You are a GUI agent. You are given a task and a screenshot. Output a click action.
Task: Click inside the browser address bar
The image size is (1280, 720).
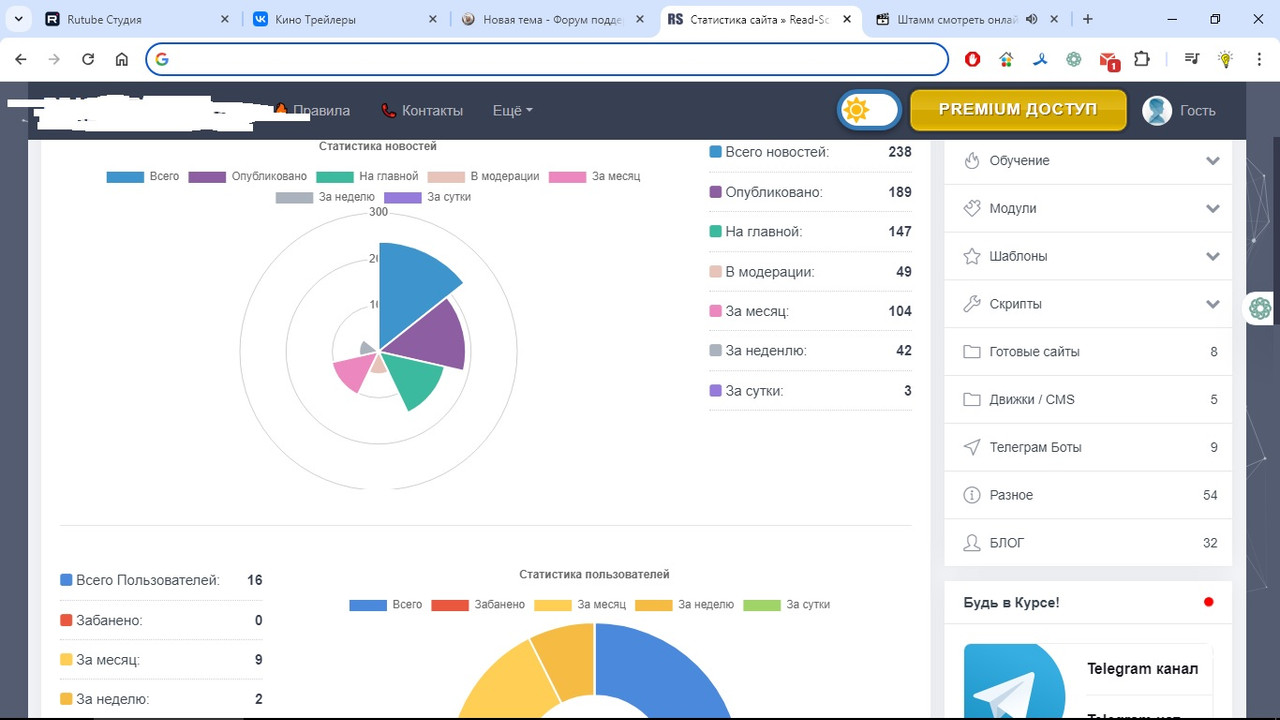pyautogui.click(x=547, y=59)
